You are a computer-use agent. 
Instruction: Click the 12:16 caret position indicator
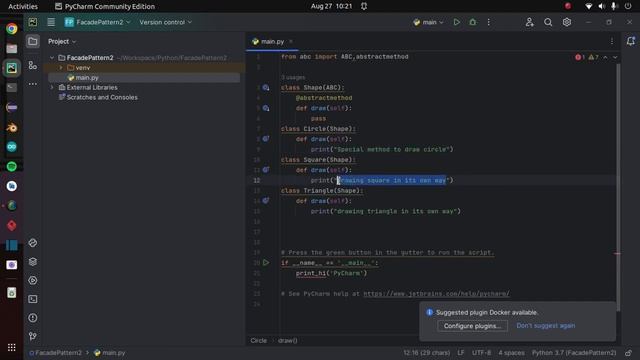coord(426,353)
